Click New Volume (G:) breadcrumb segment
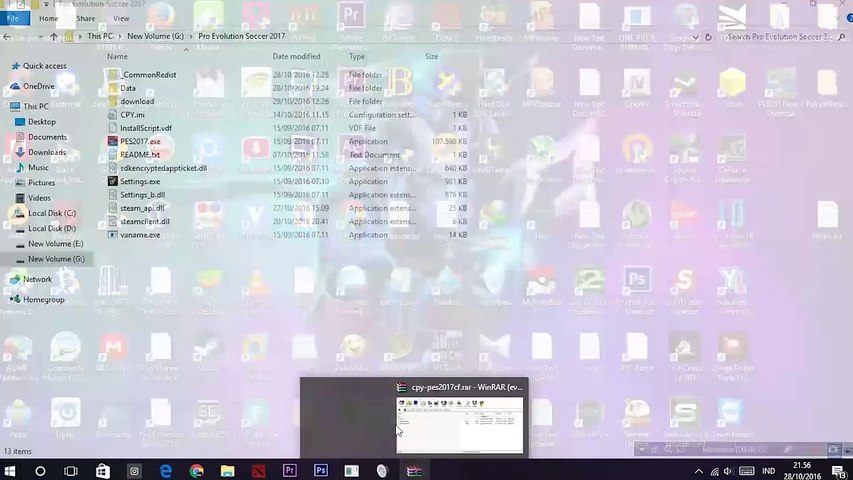 coord(155,36)
